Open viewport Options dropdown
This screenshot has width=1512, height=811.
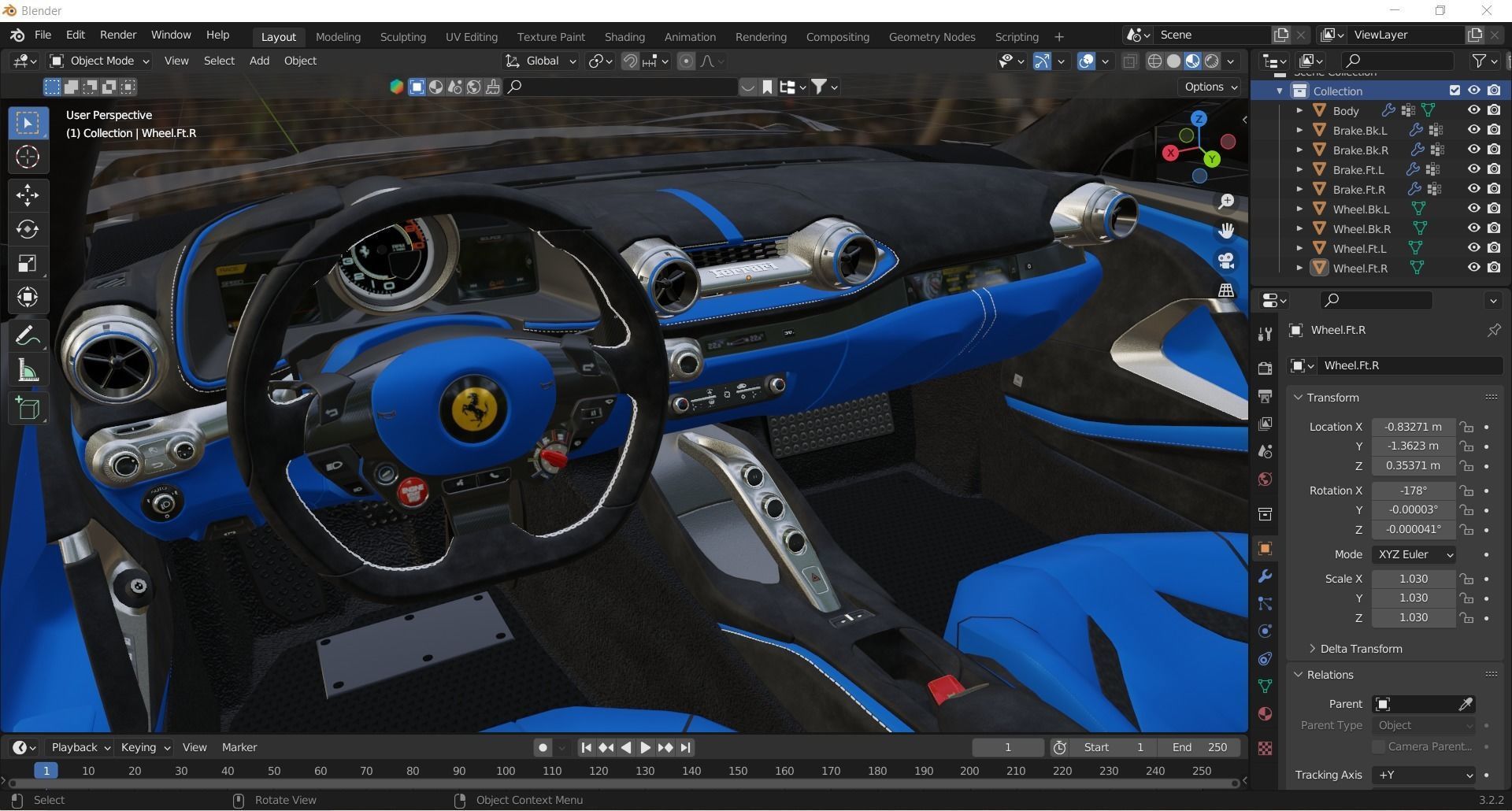[x=1210, y=87]
